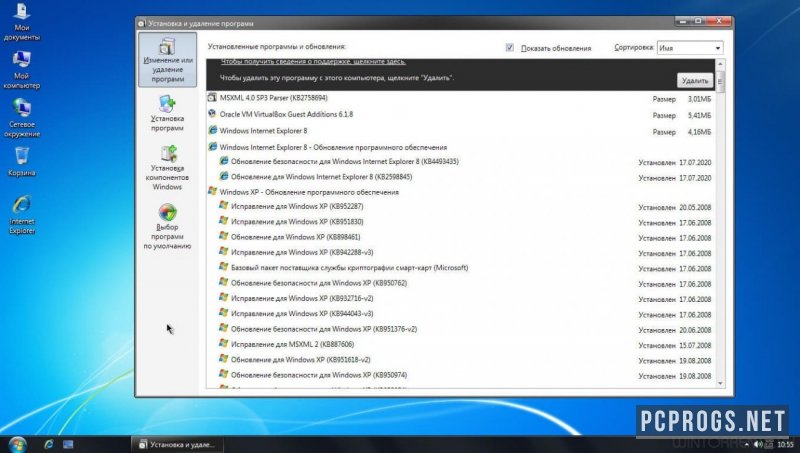This screenshot has height=453, width=800.
Task: Click show desktop icon in quick launch
Action: tap(68, 444)
